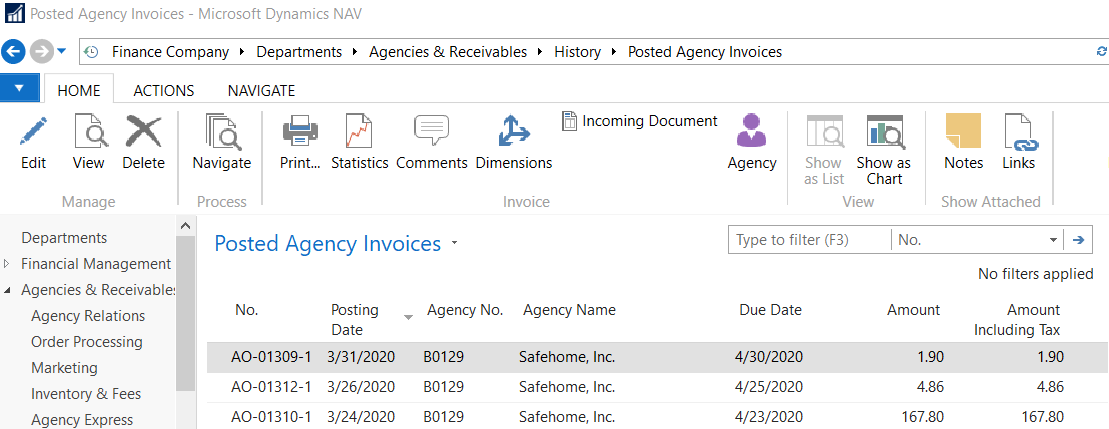Open the Comments for this invoice
Screen dimensions: 1109x429
[431, 133]
